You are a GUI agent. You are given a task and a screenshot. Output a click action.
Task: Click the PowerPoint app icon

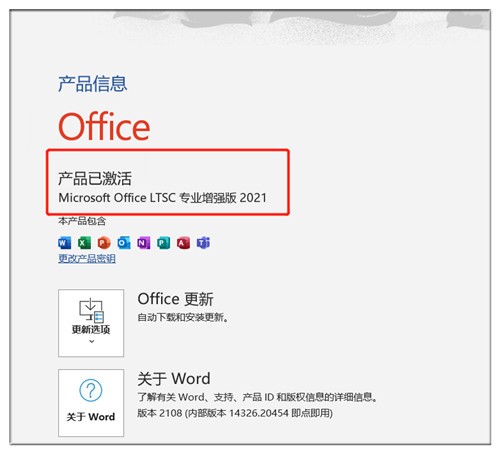click(104, 243)
